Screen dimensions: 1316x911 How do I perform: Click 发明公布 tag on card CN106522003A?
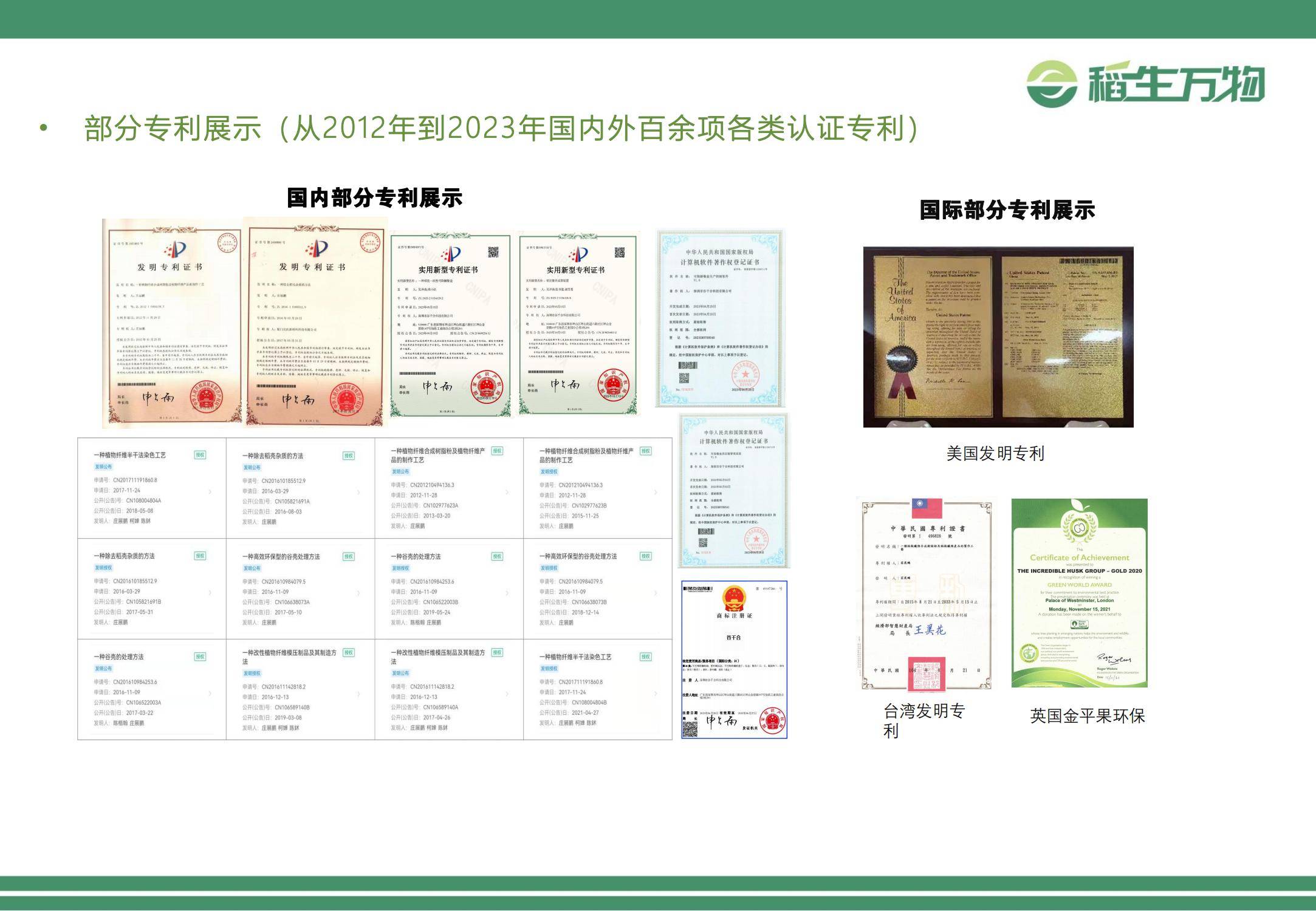click(x=103, y=668)
